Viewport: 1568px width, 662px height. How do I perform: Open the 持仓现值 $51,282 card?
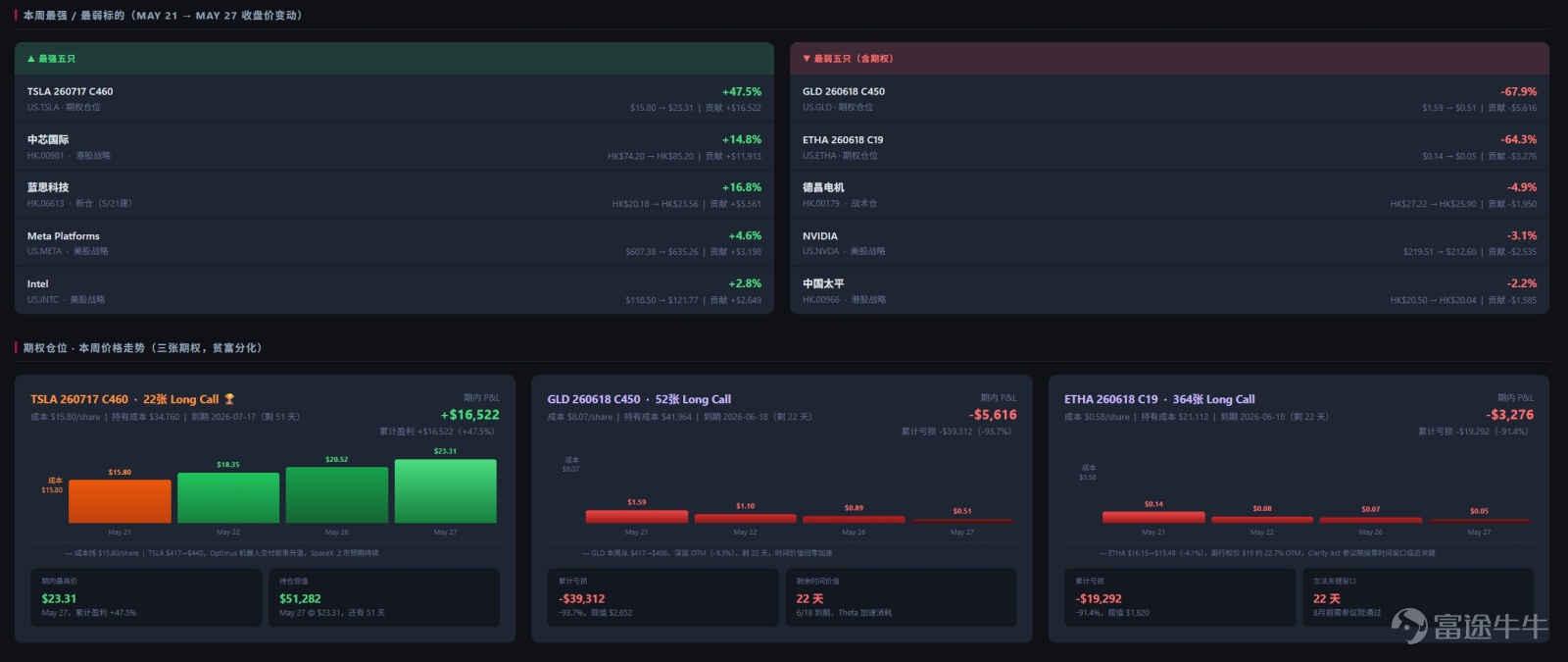point(384,597)
